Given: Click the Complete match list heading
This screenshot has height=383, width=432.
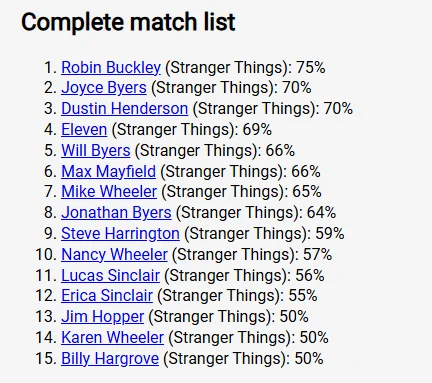Looking at the screenshot, I should point(128,22).
